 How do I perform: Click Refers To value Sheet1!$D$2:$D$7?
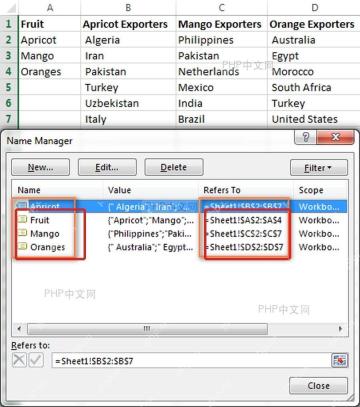tap(245, 247)
